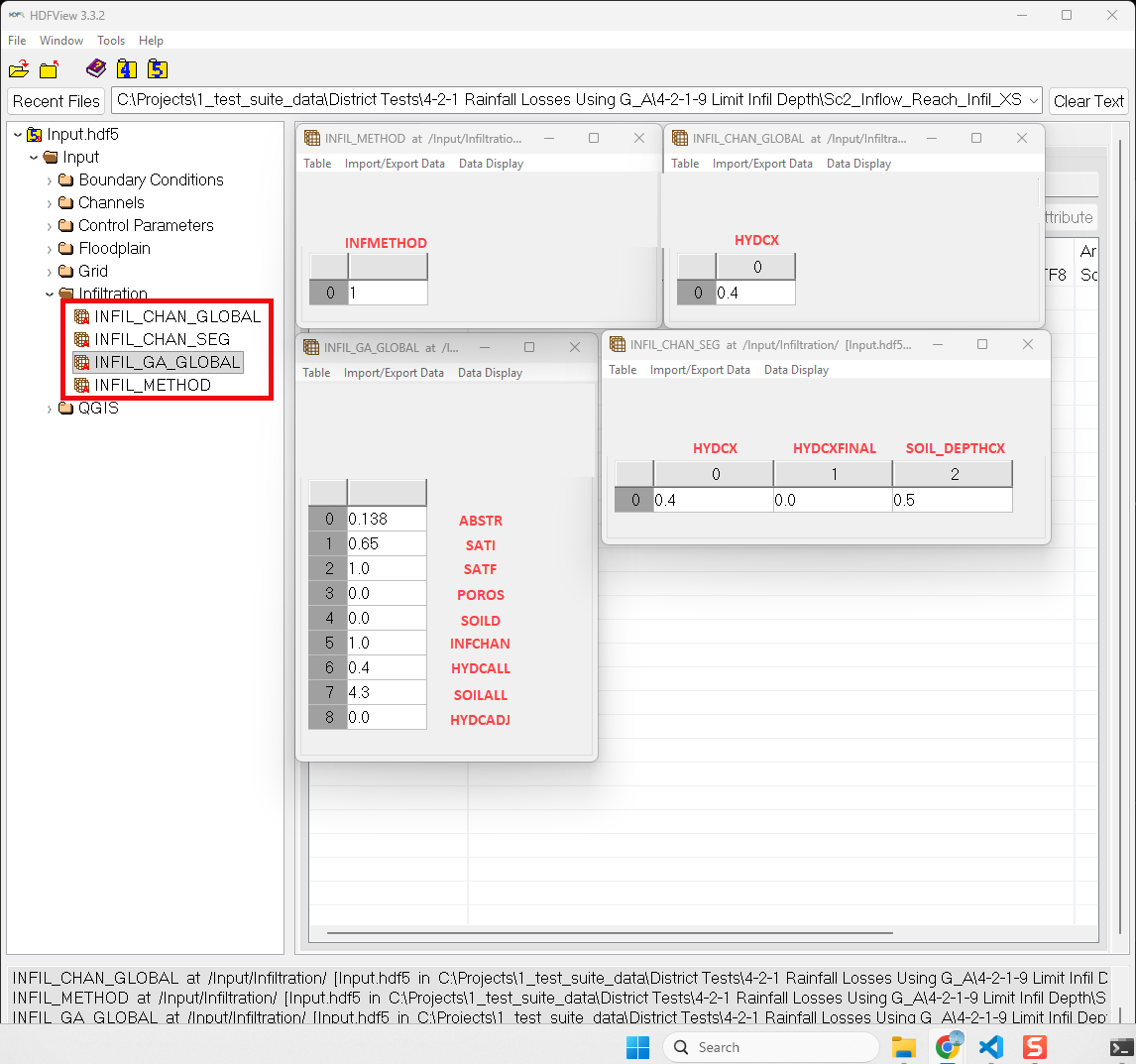The width and height of the screenshot is (1136, 1064).
Task: Click the HDF4 library version icon
Action: click(x=126, y=68)
